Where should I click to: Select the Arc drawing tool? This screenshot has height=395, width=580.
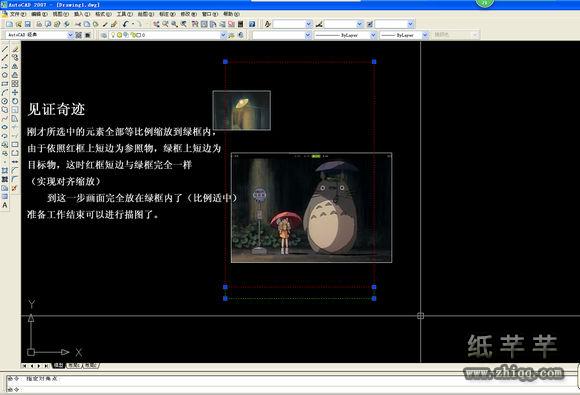(x=5, y=92)
